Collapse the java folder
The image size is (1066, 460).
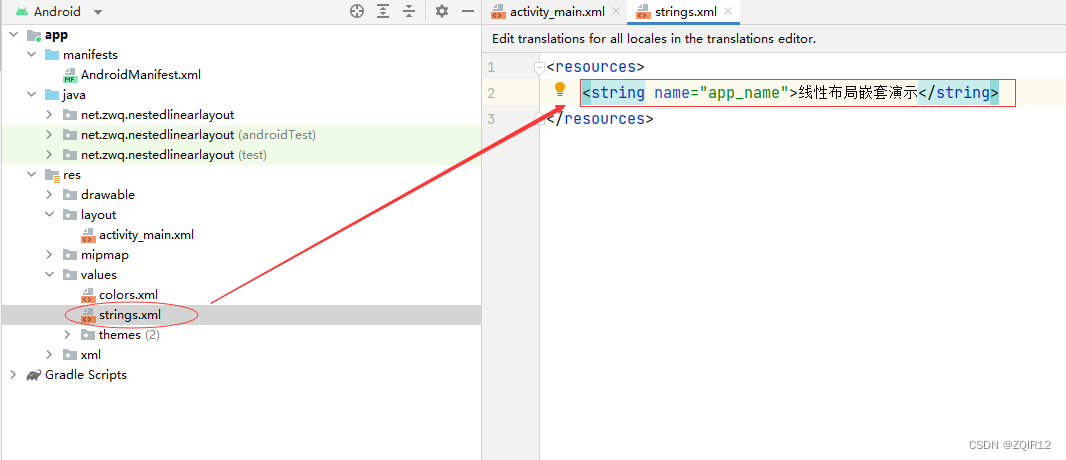click(x=31, y=94)
